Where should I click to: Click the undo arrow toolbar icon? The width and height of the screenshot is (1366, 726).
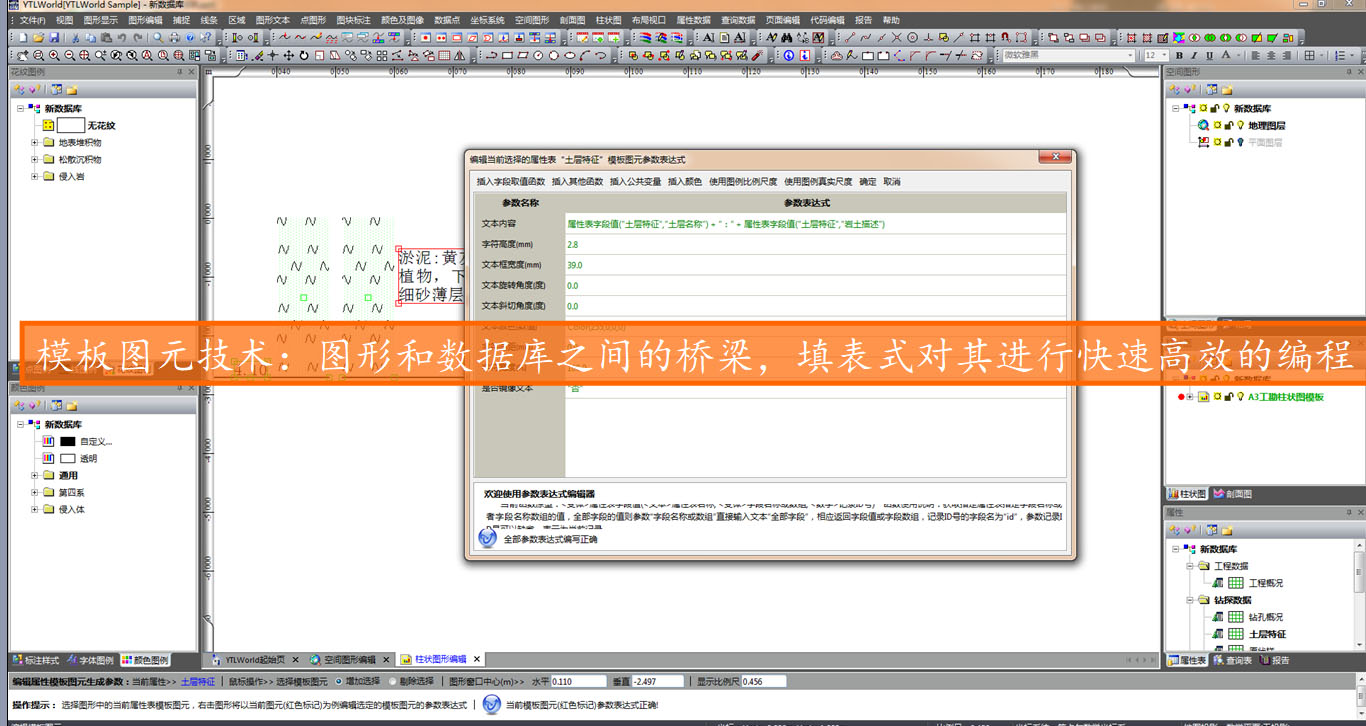click(x=121, y=37)
